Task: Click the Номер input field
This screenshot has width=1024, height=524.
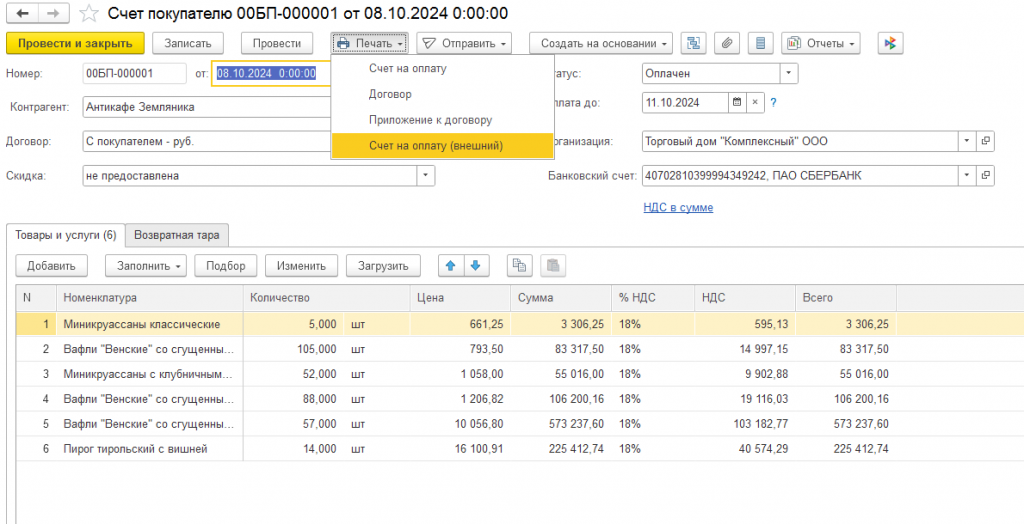Action: click(135, 74)
